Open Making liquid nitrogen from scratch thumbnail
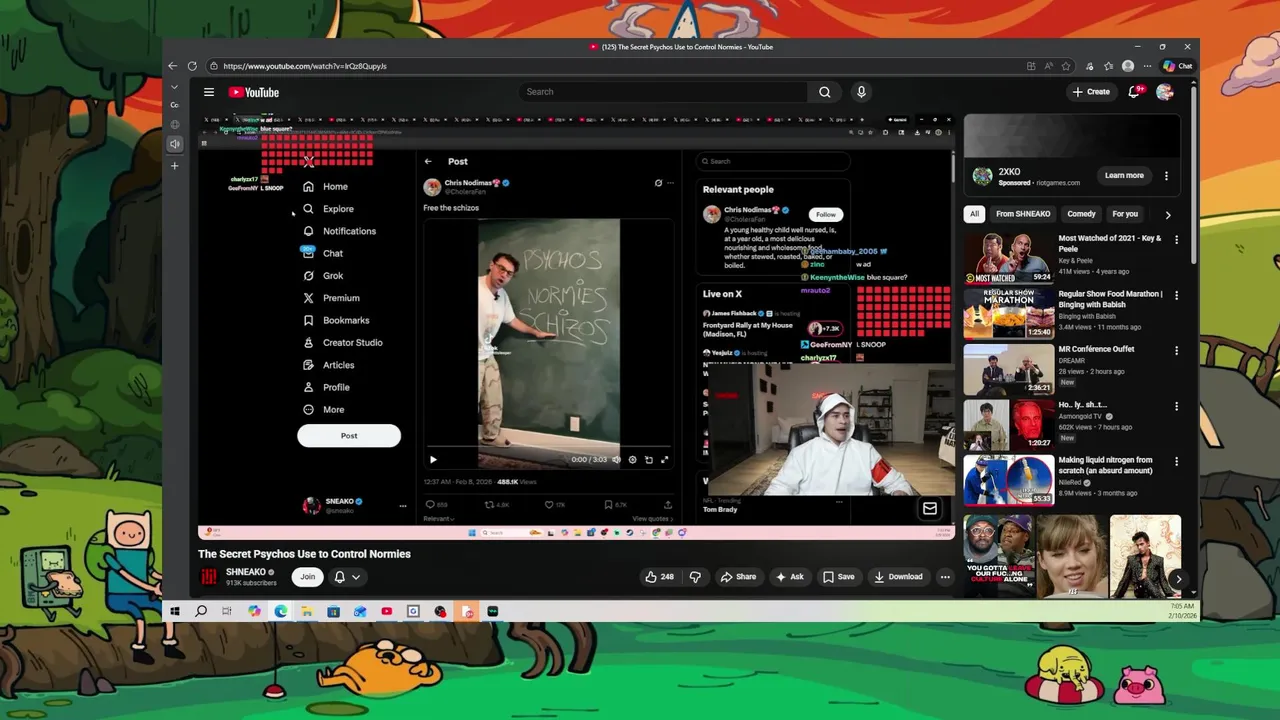Viewport: 1280px width, 720px height. [1008, 480]
